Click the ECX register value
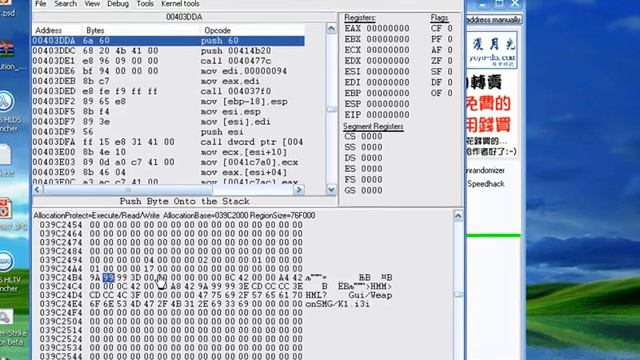Image resolution: width=640 pixels, height=360 pixels. pos(388,50)
